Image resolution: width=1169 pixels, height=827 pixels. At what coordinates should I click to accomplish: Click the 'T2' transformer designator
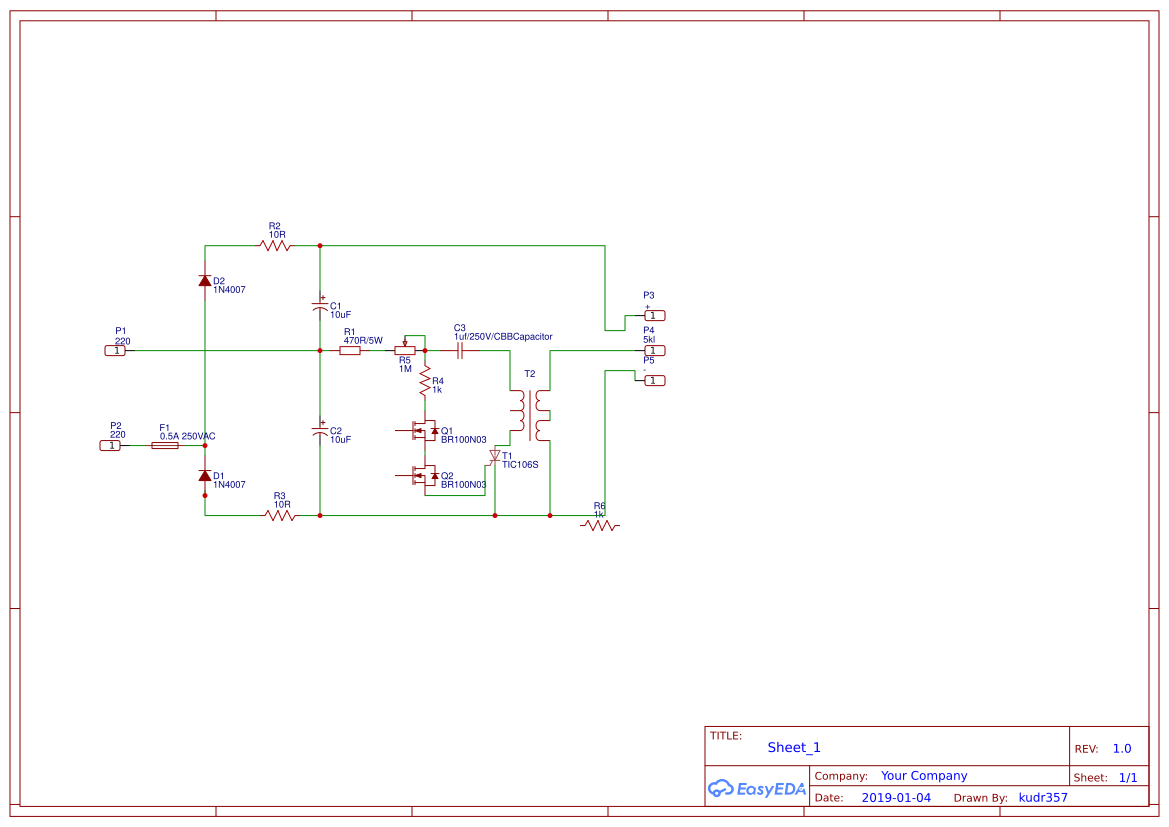(x=529, y=374)
